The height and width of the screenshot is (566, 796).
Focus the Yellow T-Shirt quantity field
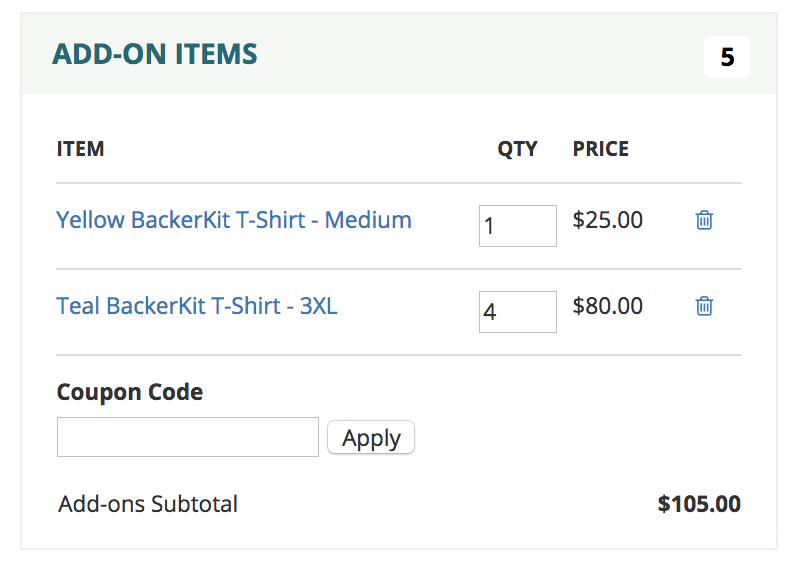click(x=518, y=226)
